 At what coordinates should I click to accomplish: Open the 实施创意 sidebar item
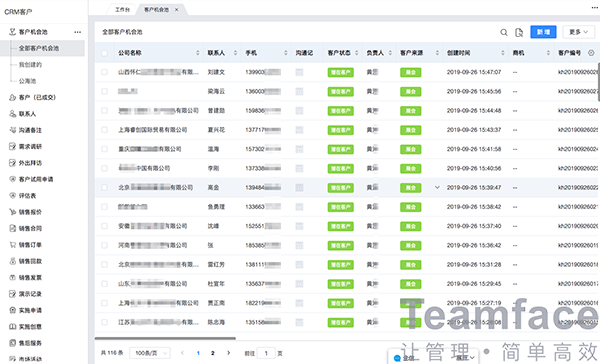pyautogui.click(x=30, y=326)
